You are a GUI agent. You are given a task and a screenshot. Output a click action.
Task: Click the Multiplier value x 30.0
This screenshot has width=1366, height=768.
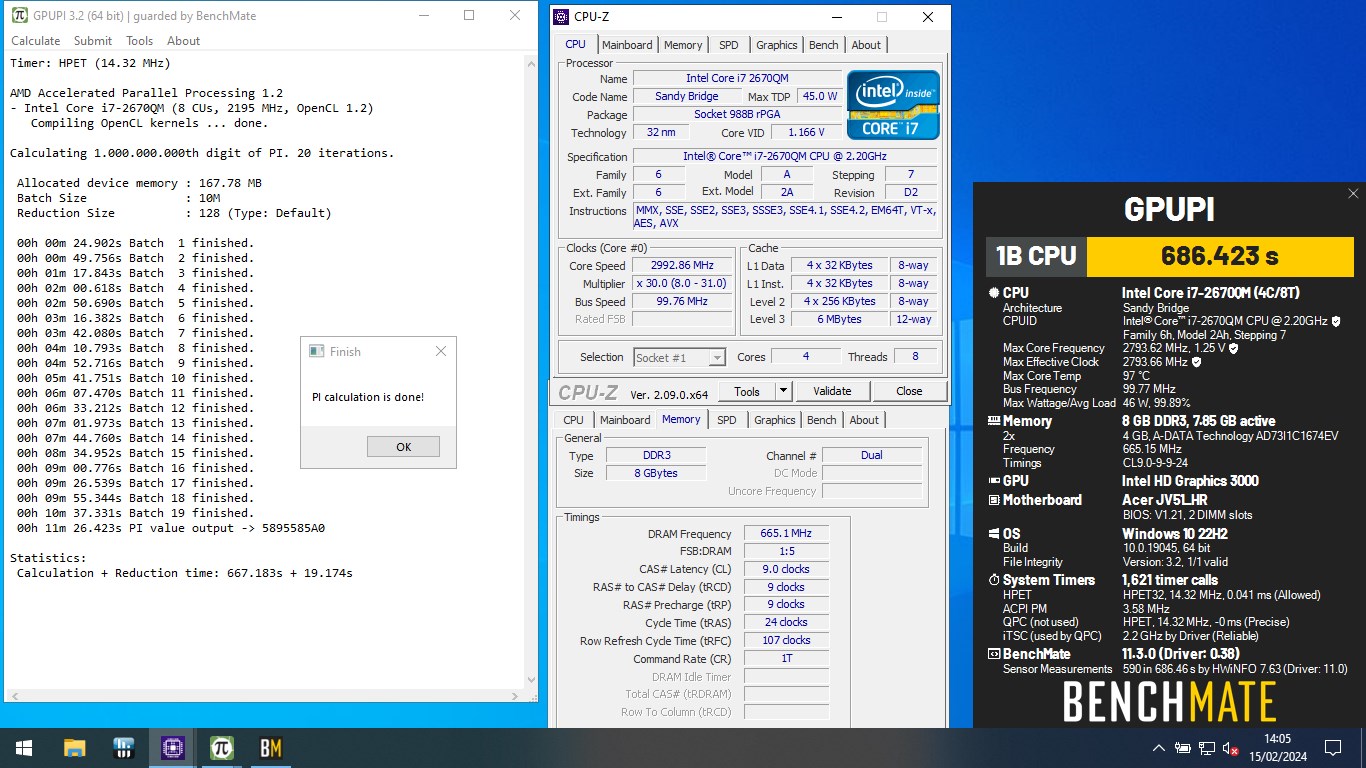point(683,283)
